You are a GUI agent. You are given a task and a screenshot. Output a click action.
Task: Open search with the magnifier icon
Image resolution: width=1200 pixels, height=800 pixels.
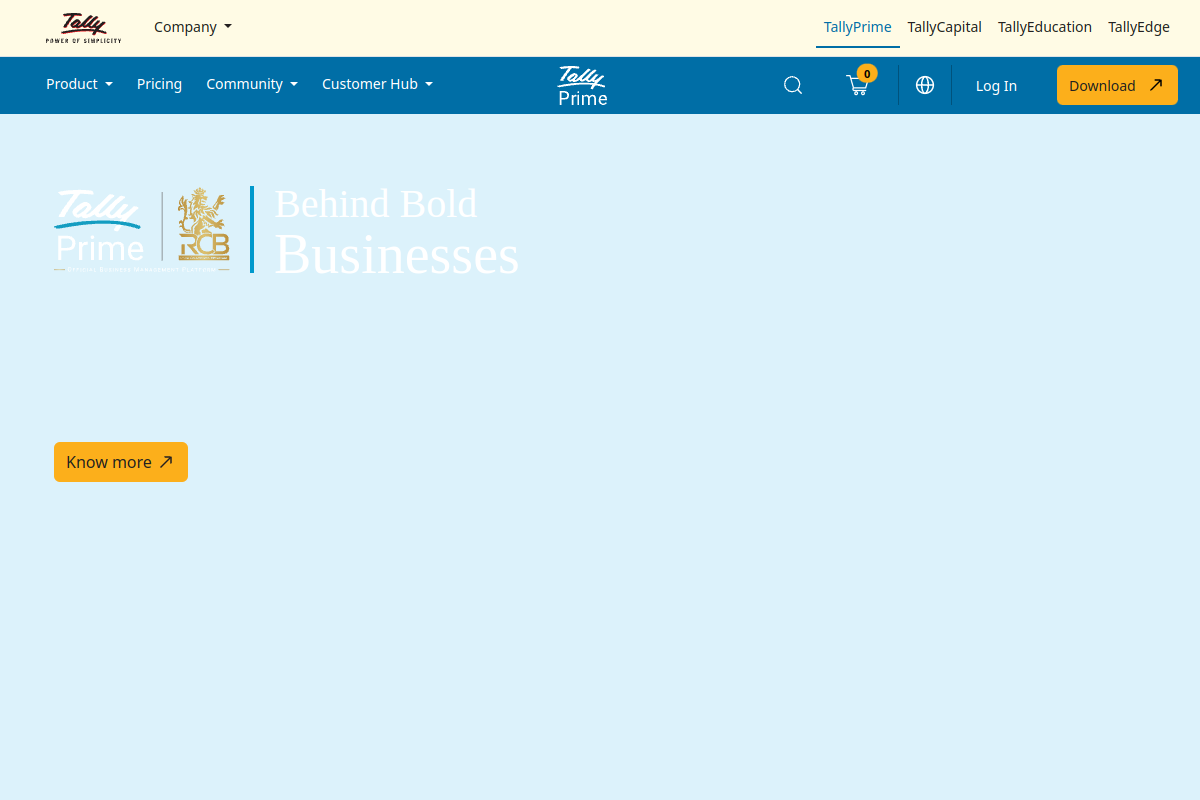point(793,85)
